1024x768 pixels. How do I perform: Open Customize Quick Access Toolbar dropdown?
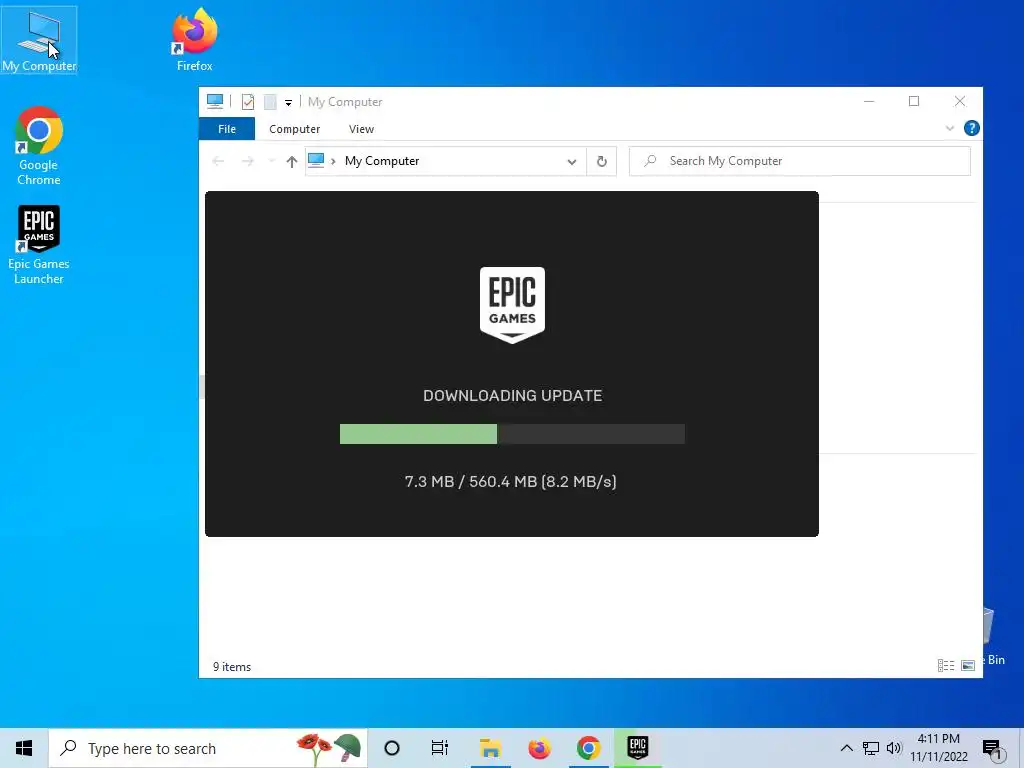pos(288,103)
